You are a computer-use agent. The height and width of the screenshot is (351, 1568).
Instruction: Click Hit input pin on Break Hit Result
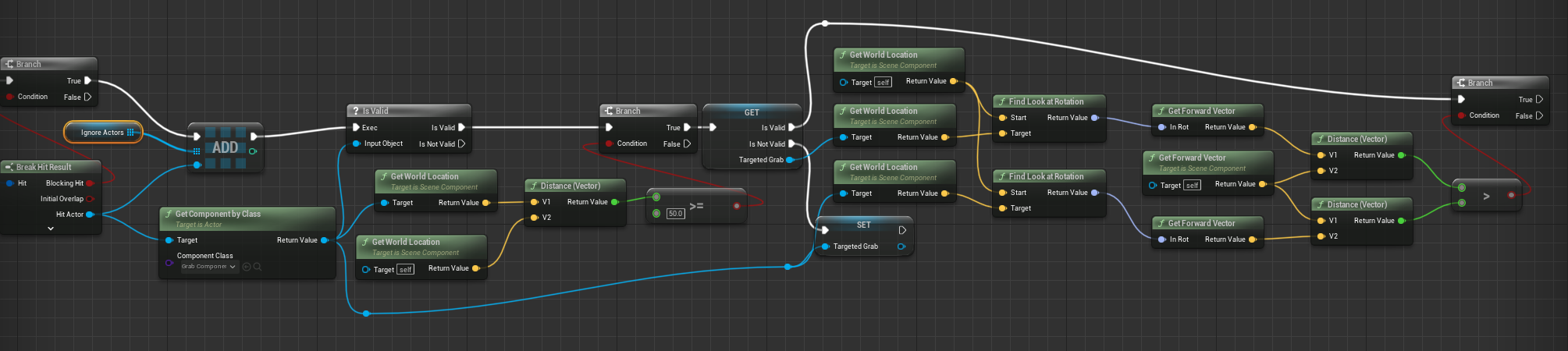pyautogui.click(x=9, y=183)
